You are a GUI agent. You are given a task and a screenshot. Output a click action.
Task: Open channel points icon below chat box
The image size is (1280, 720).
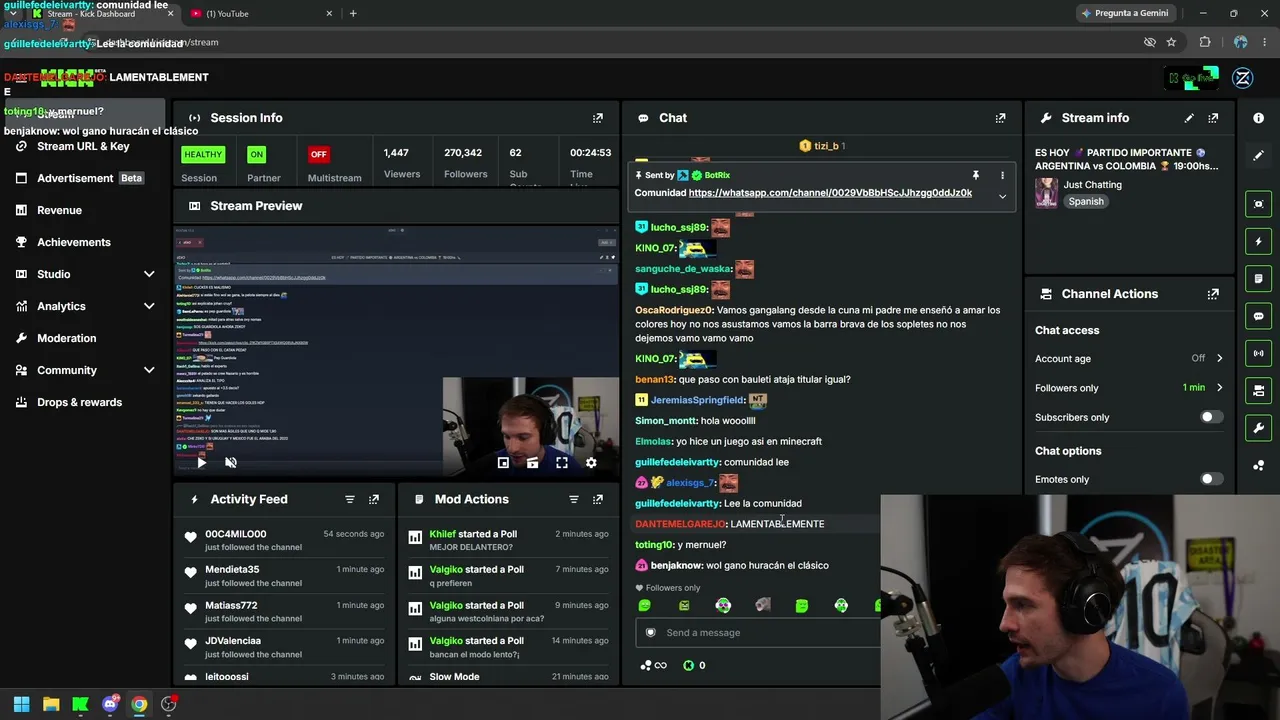[x=652, y=665]
